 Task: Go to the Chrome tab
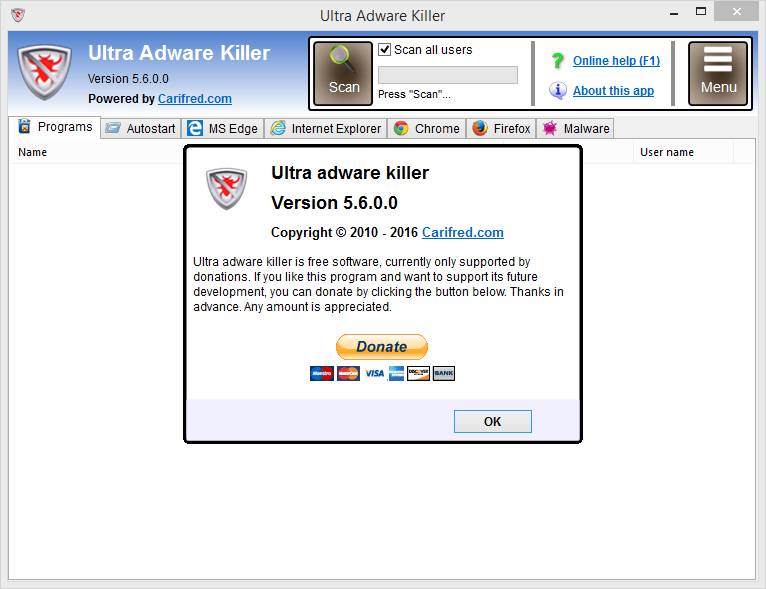426,128
